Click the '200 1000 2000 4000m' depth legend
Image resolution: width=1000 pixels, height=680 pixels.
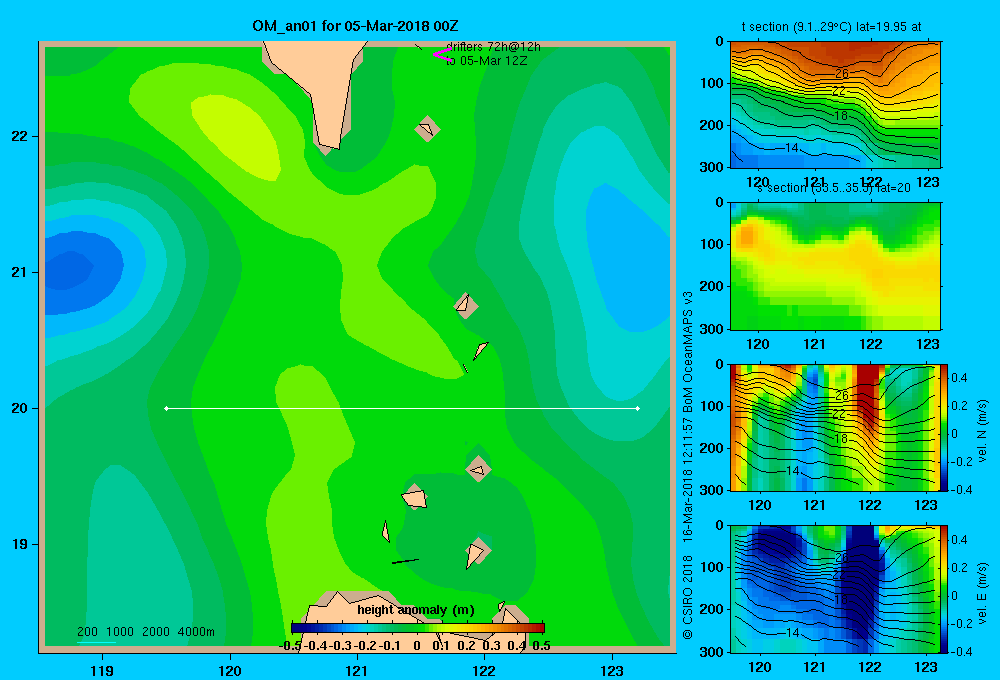[x=145, y=632]
